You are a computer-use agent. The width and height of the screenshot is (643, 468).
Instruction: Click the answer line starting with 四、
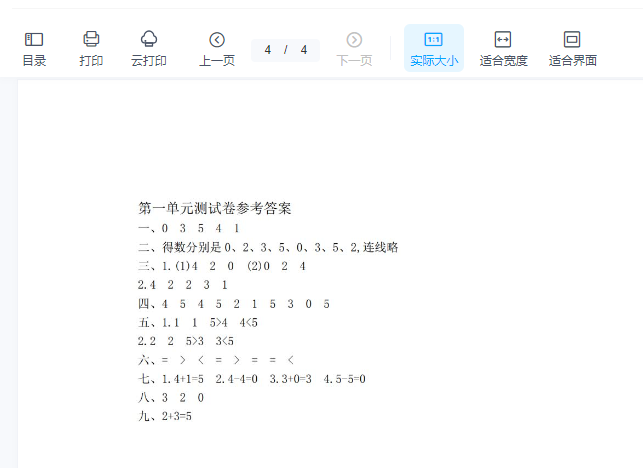pyautogui.click(x=234, y=303)
